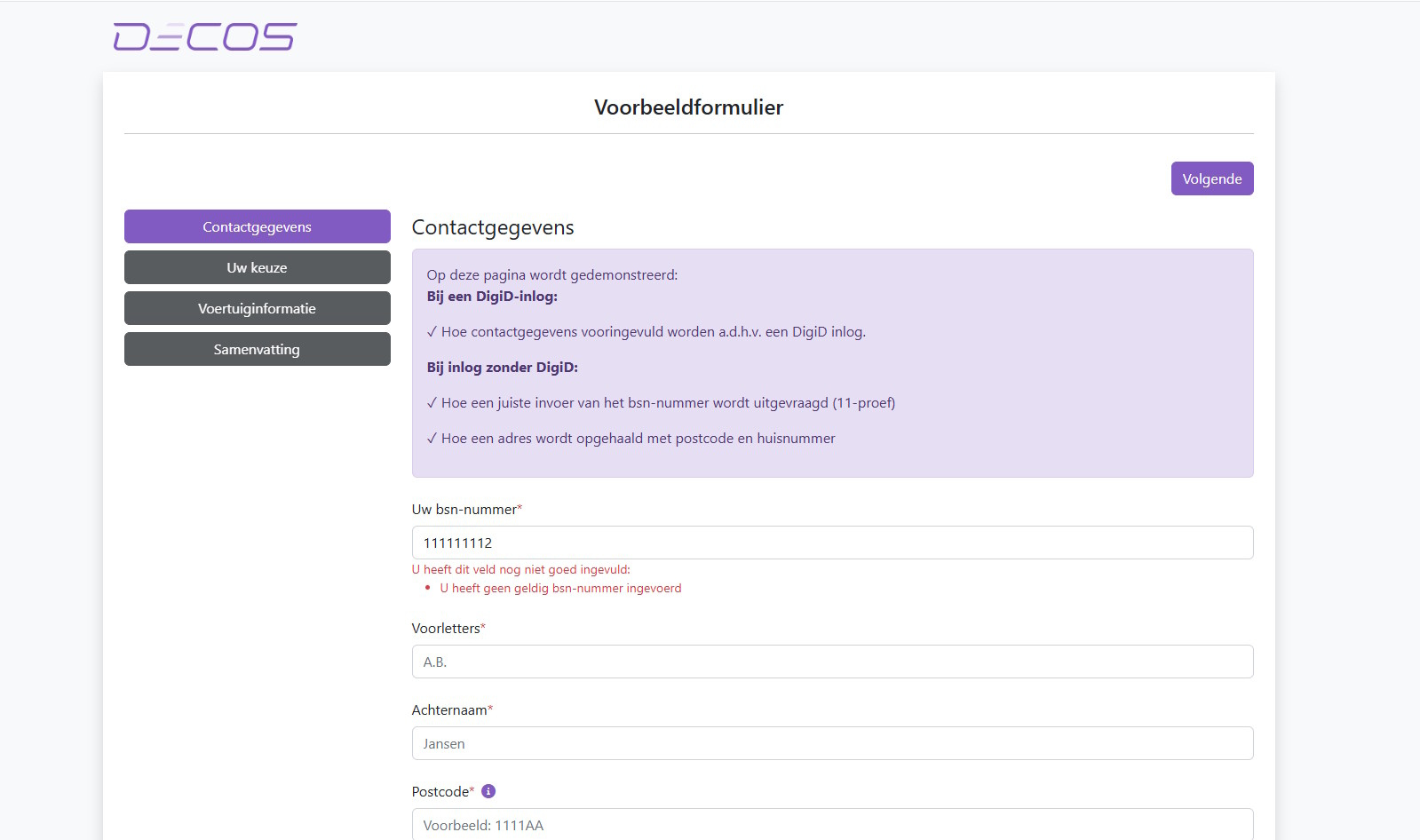Switch to the Samenvatting step
This screenshot has height=840, width=1420.
pyautogui.click(x=257, y=349)
